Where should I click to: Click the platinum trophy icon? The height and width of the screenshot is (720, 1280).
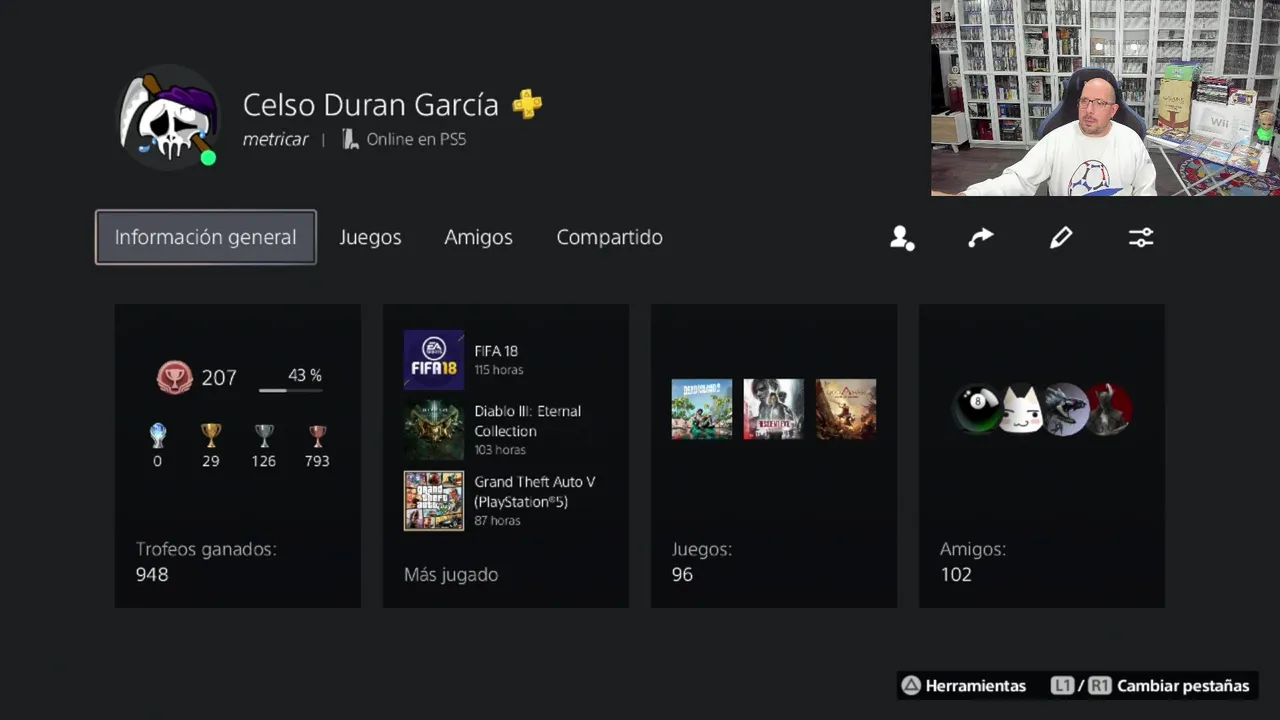pyautogui.click(x=157, y=436)
